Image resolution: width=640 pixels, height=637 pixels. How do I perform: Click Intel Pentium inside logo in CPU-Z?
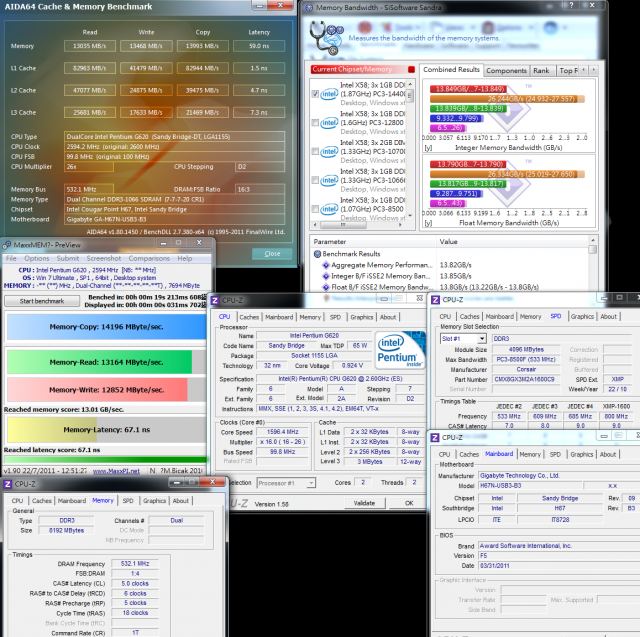pos(400,350)
